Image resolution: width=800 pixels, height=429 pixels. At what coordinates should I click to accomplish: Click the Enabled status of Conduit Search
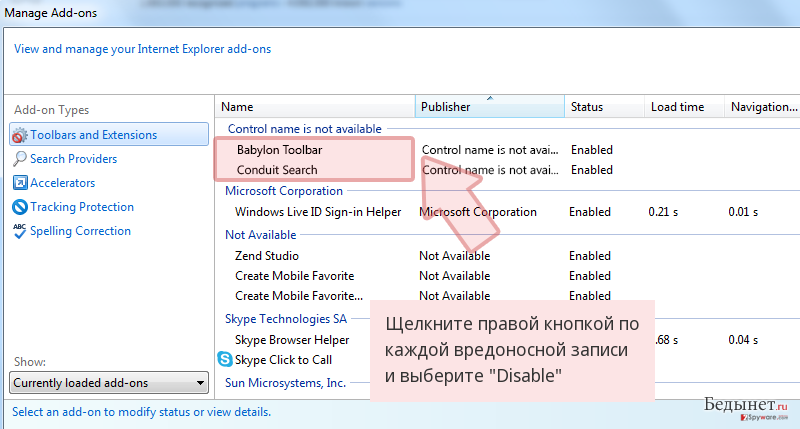592,170
